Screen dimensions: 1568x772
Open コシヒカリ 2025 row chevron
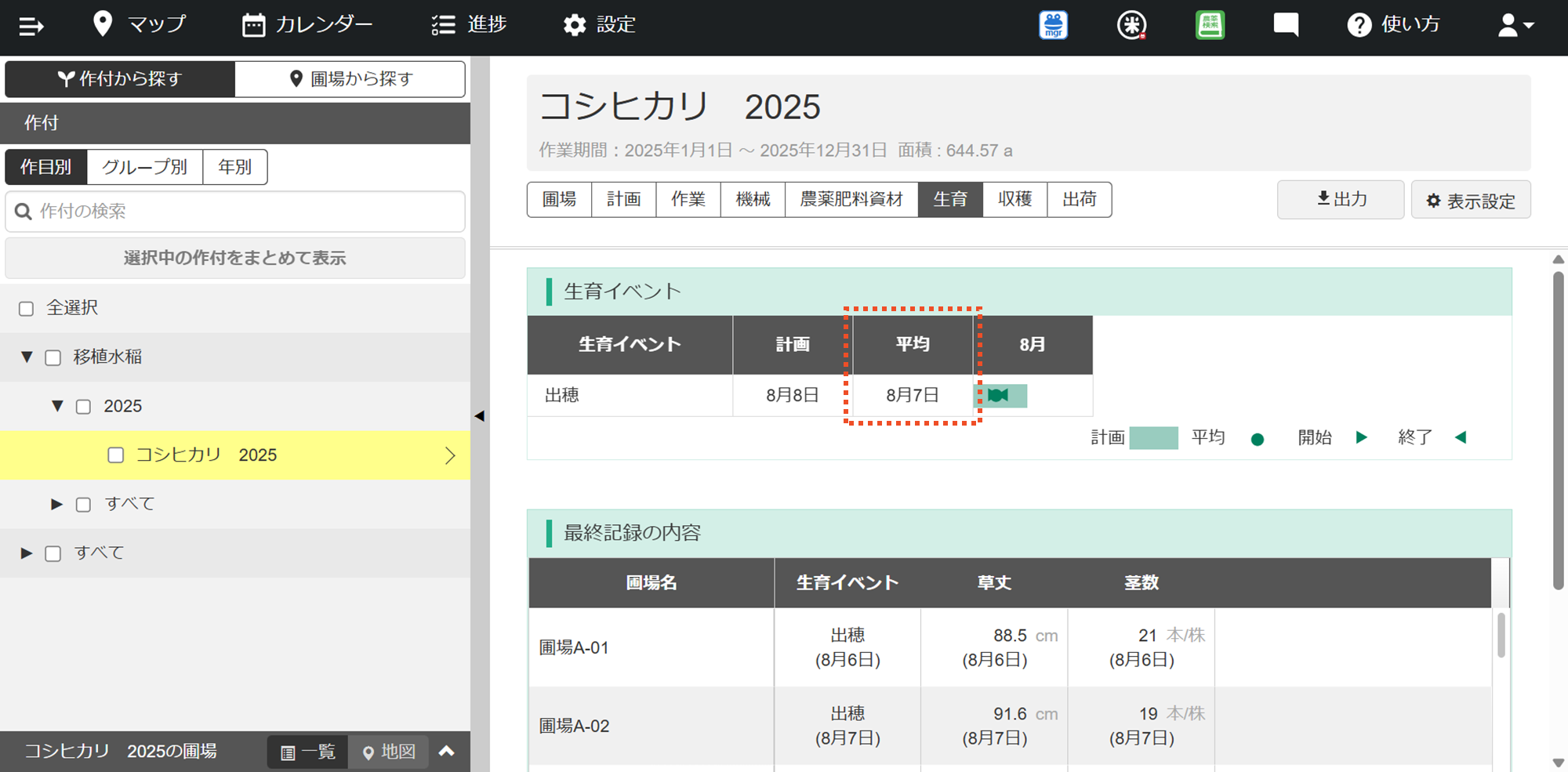click(450, 455)
